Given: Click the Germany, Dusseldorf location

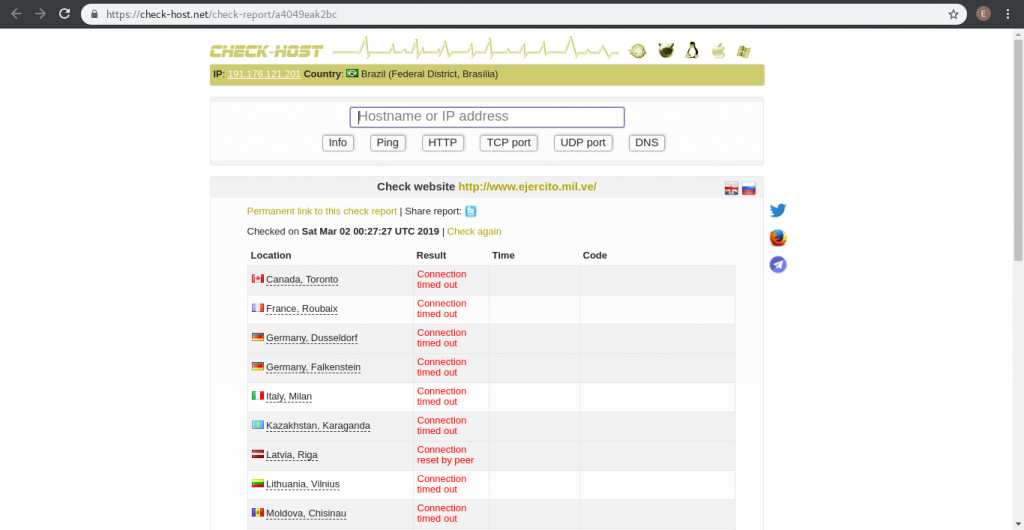Looking at the screenshot, I should pyautogui.click(x=312, y=338).
